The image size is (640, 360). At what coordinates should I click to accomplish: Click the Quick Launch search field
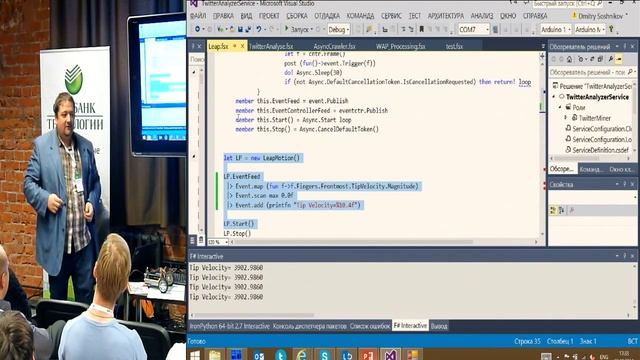coord(567,4)
